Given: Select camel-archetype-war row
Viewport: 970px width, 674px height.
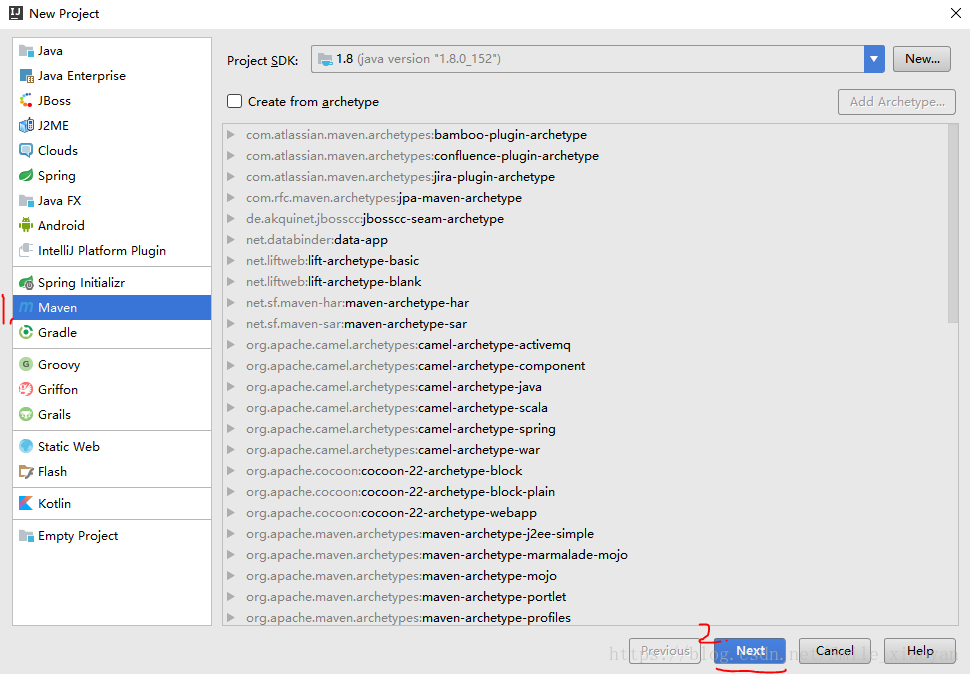Looking at the screenshot, I should point(585,450).
